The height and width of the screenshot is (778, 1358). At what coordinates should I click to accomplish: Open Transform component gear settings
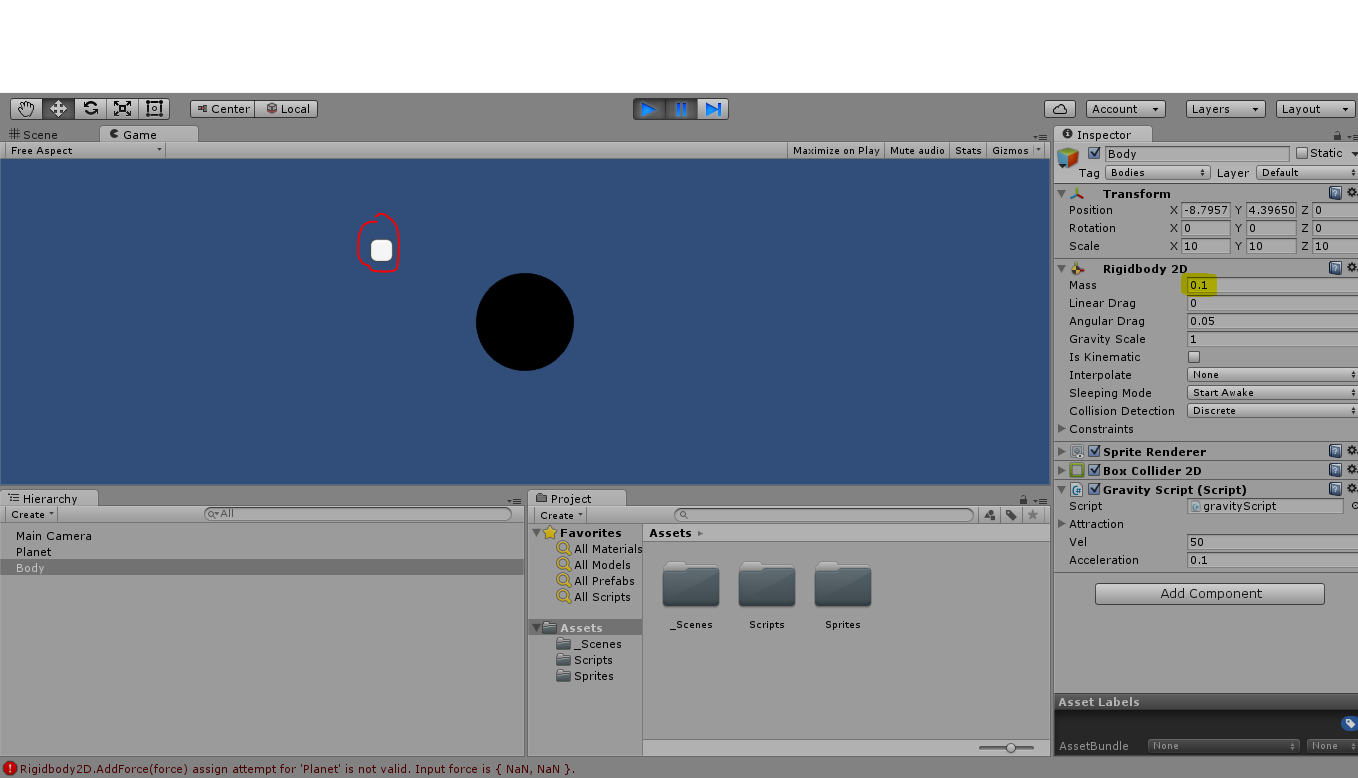click(x=1352, y=193)
